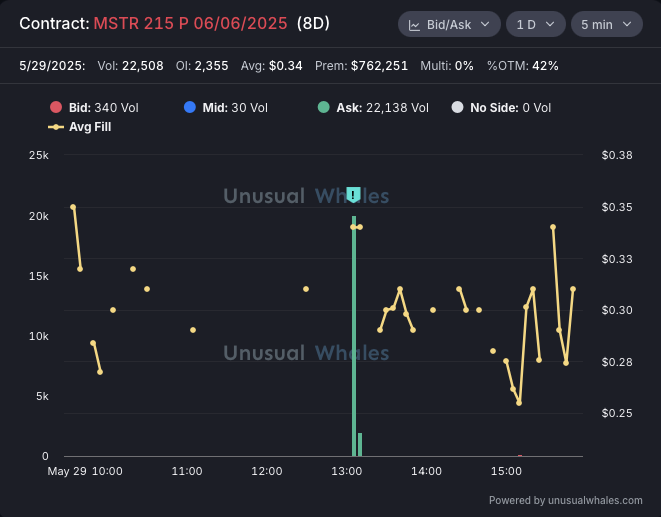Click the (8D) days-to-expiry label
This screenshot has width=661, height=517.
click(313, 24)
